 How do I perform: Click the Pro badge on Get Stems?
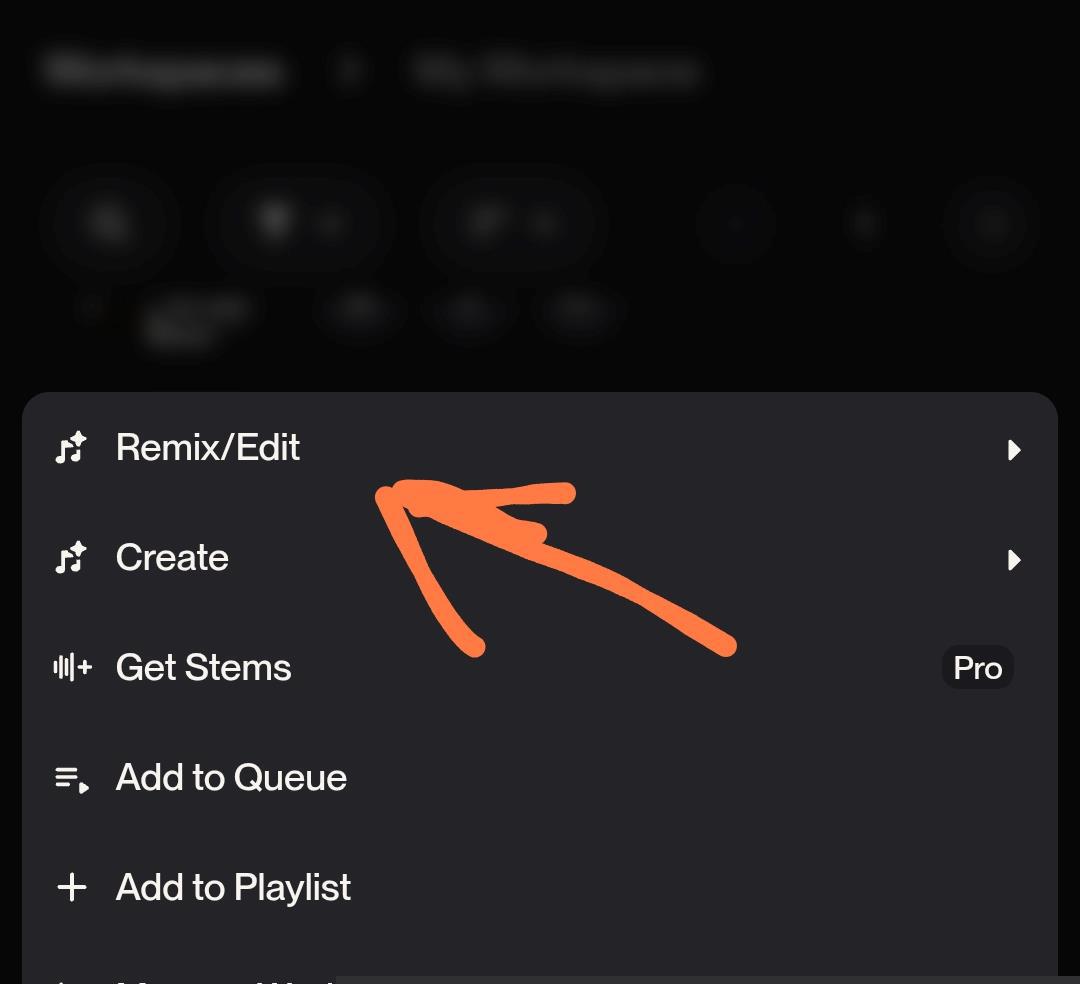pos(977,668)
